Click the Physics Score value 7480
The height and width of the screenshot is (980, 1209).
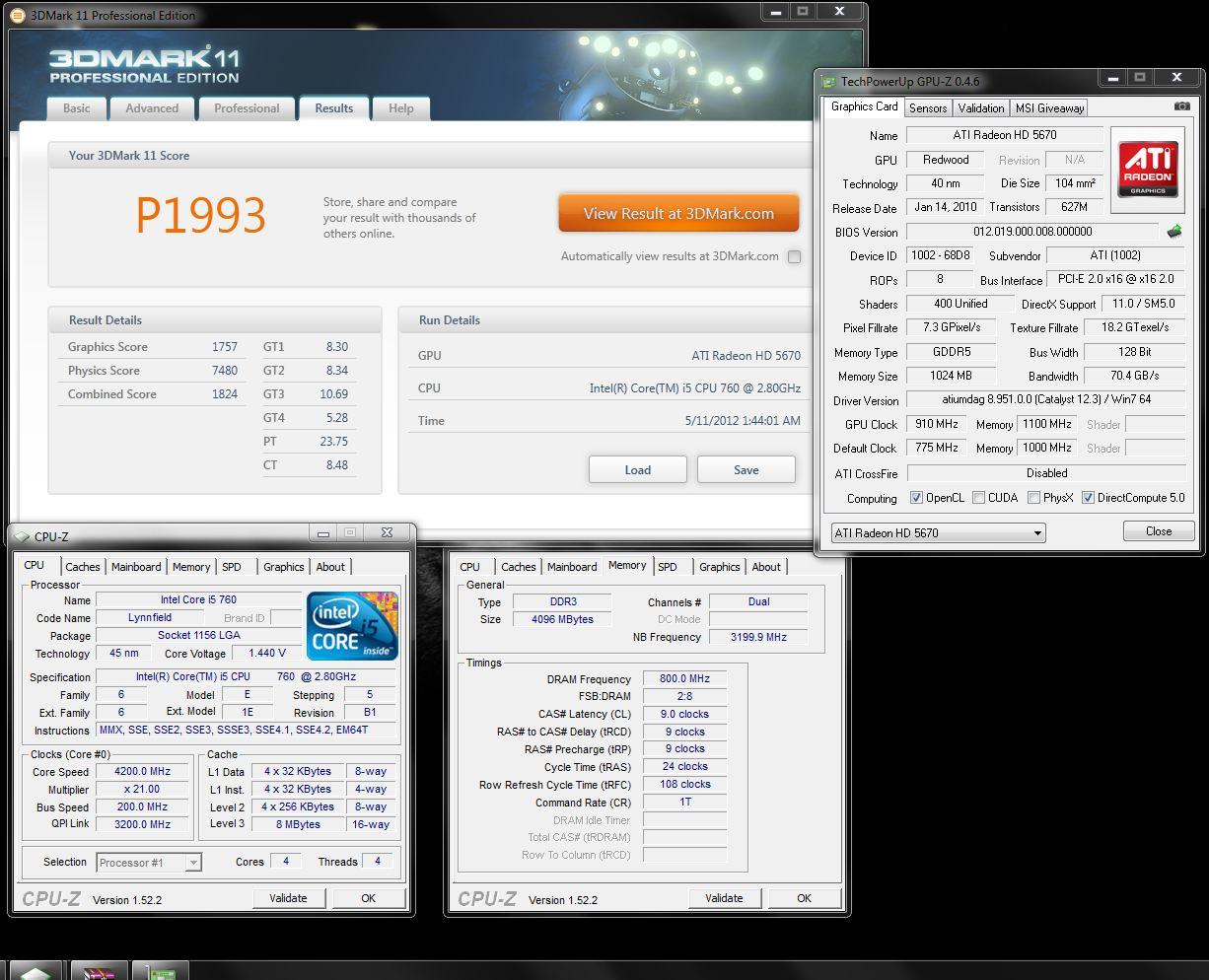point(225,371)
